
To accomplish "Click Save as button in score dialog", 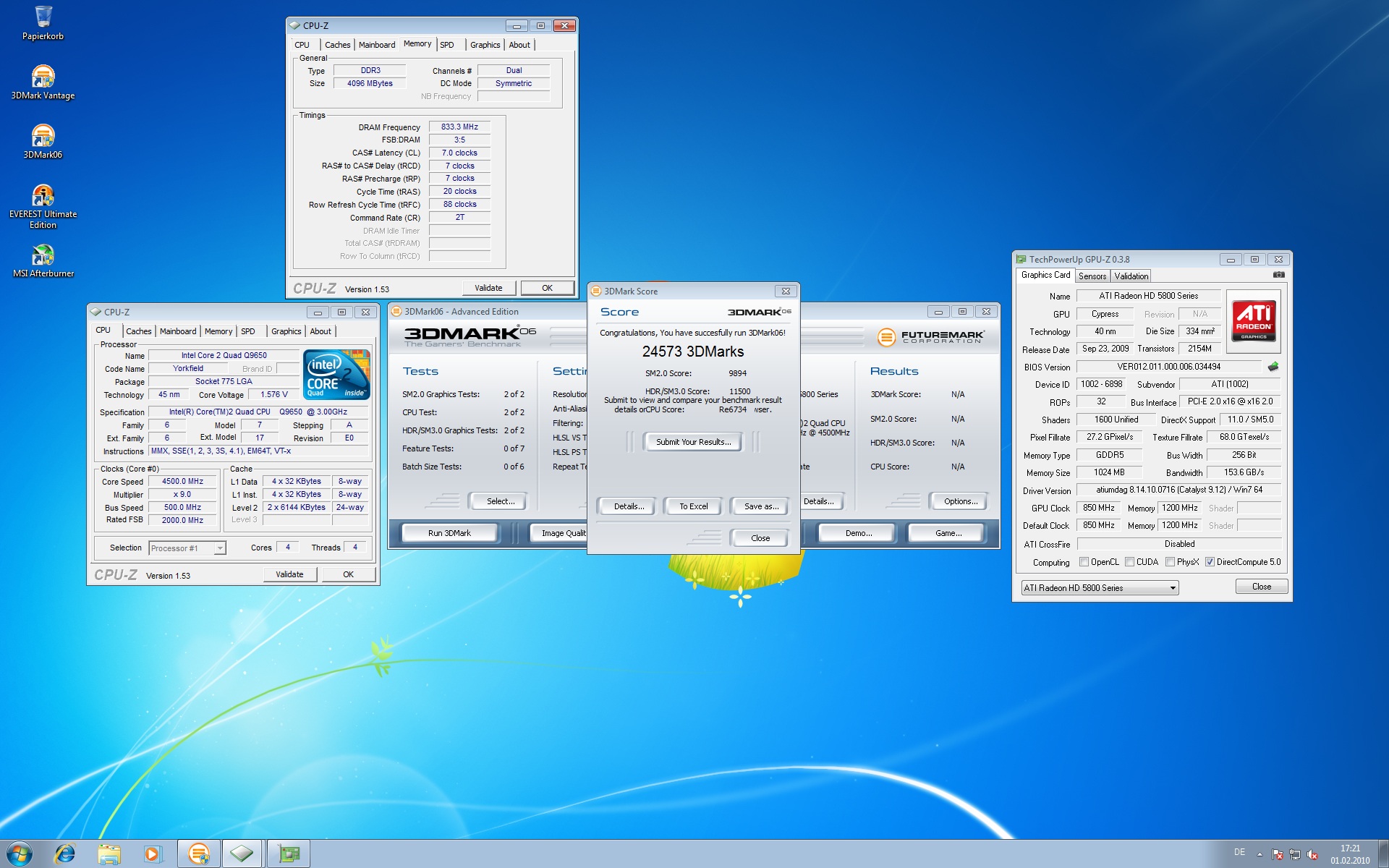I will pyautogui.click(x=761, y=506).
